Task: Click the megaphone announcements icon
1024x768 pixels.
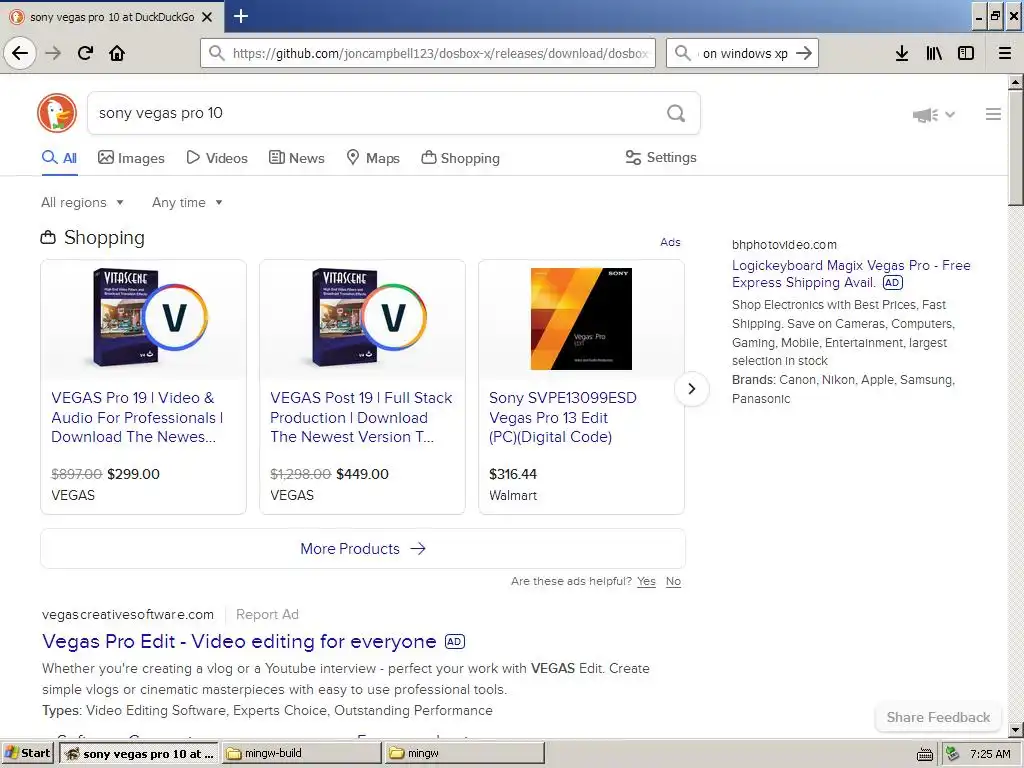Action: pyautogui.click(x=925, y=115)
